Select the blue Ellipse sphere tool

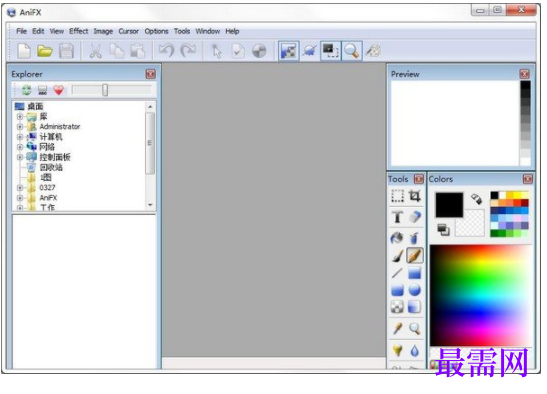coord(414,290)
